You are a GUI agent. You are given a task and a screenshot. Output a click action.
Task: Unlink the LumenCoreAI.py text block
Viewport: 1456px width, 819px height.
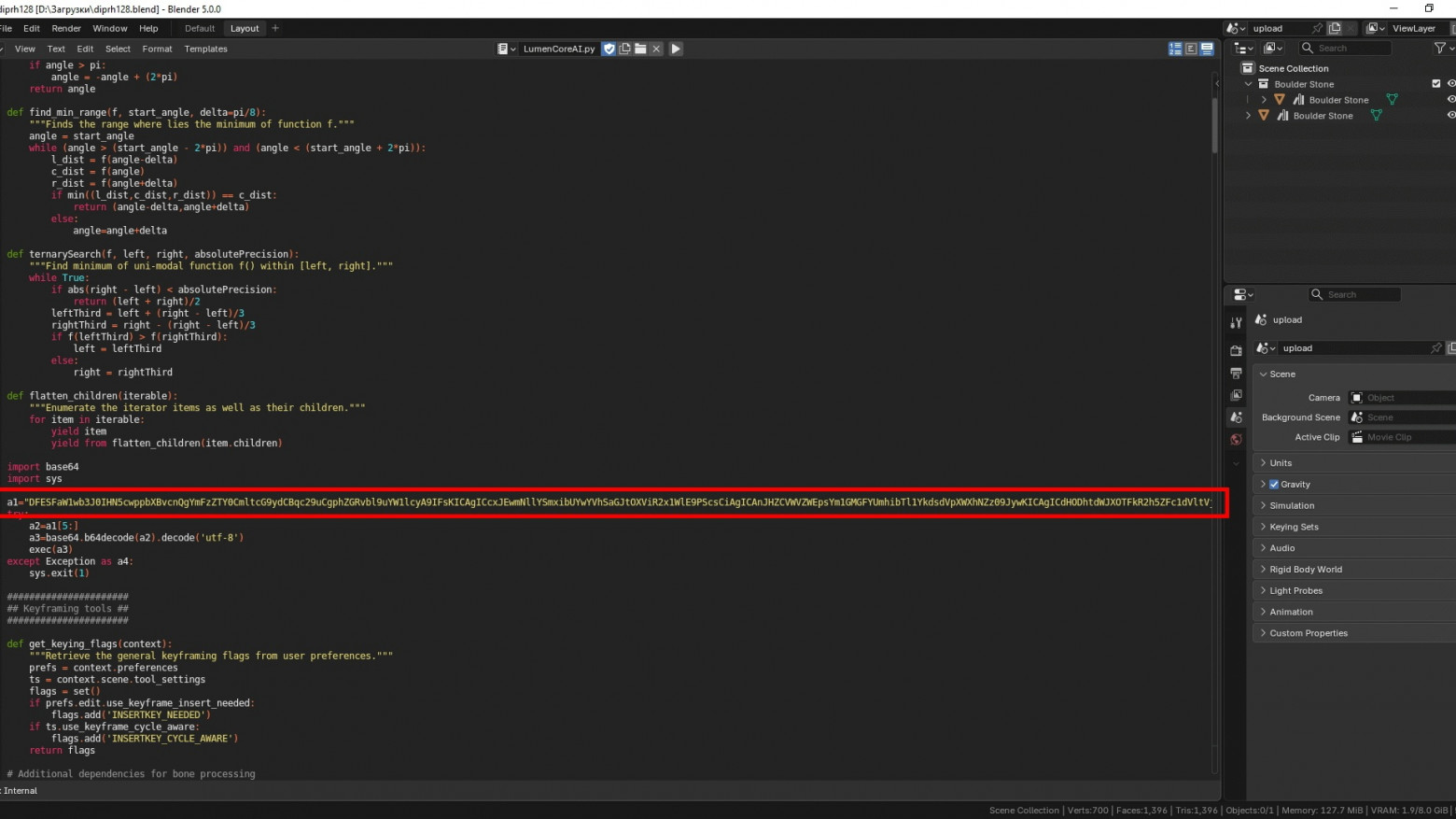(x=656, y=49)
